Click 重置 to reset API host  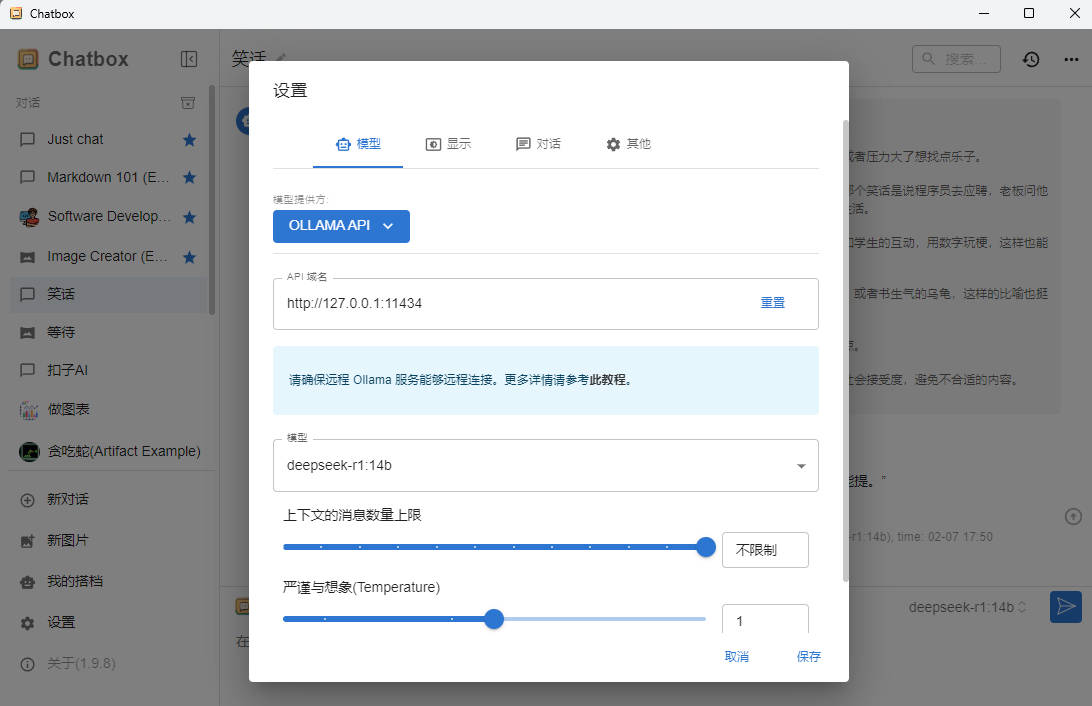pyautogui.click(x=772, y=303)
